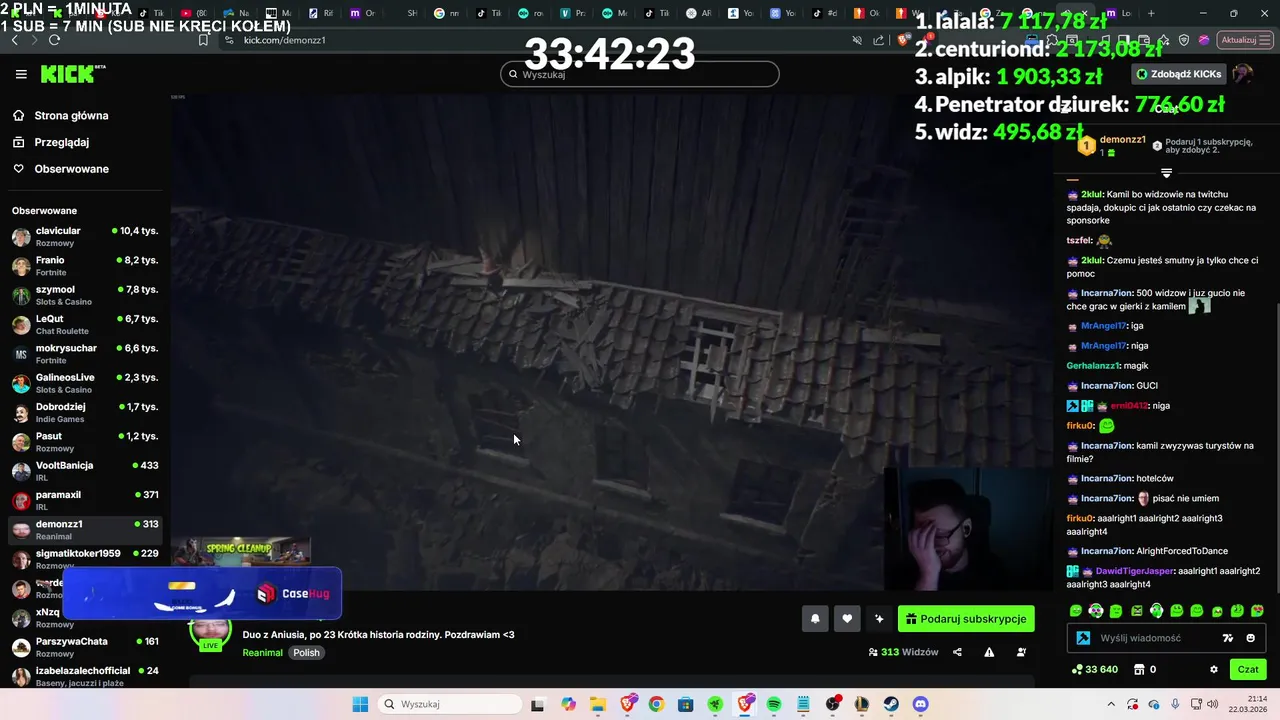Open chat settings gear
The width and height of the screenshot is (1280, 720).
pos(1214,669)
